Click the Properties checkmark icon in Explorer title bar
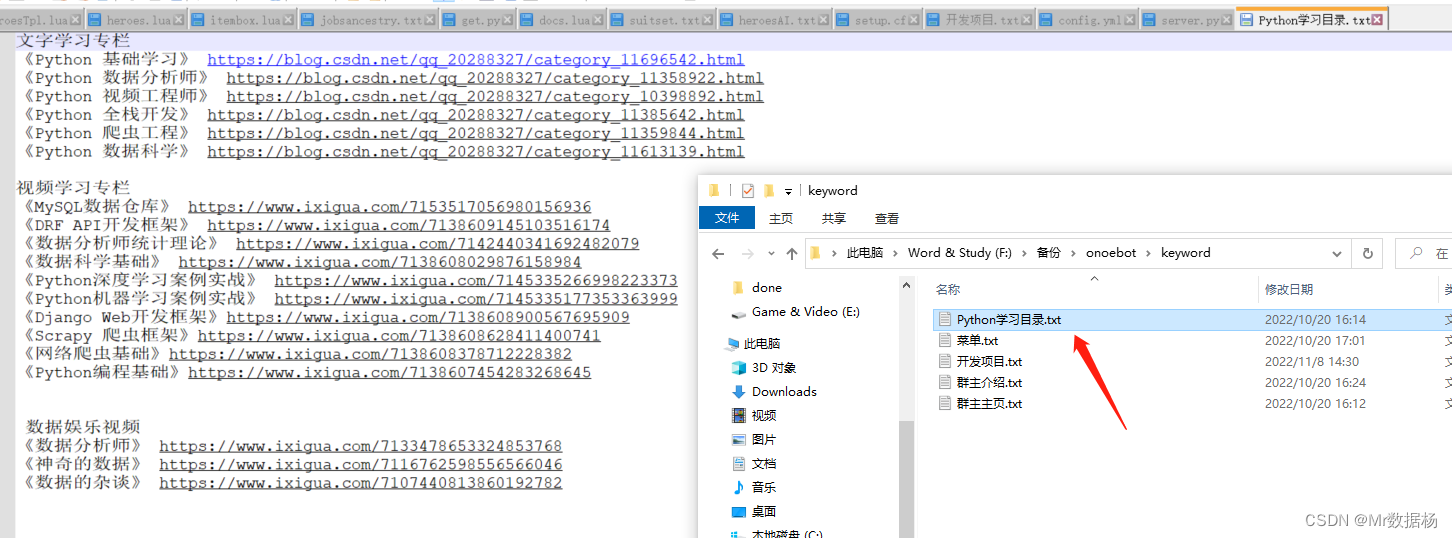The image size is (1452, 538). pos(748,190)
